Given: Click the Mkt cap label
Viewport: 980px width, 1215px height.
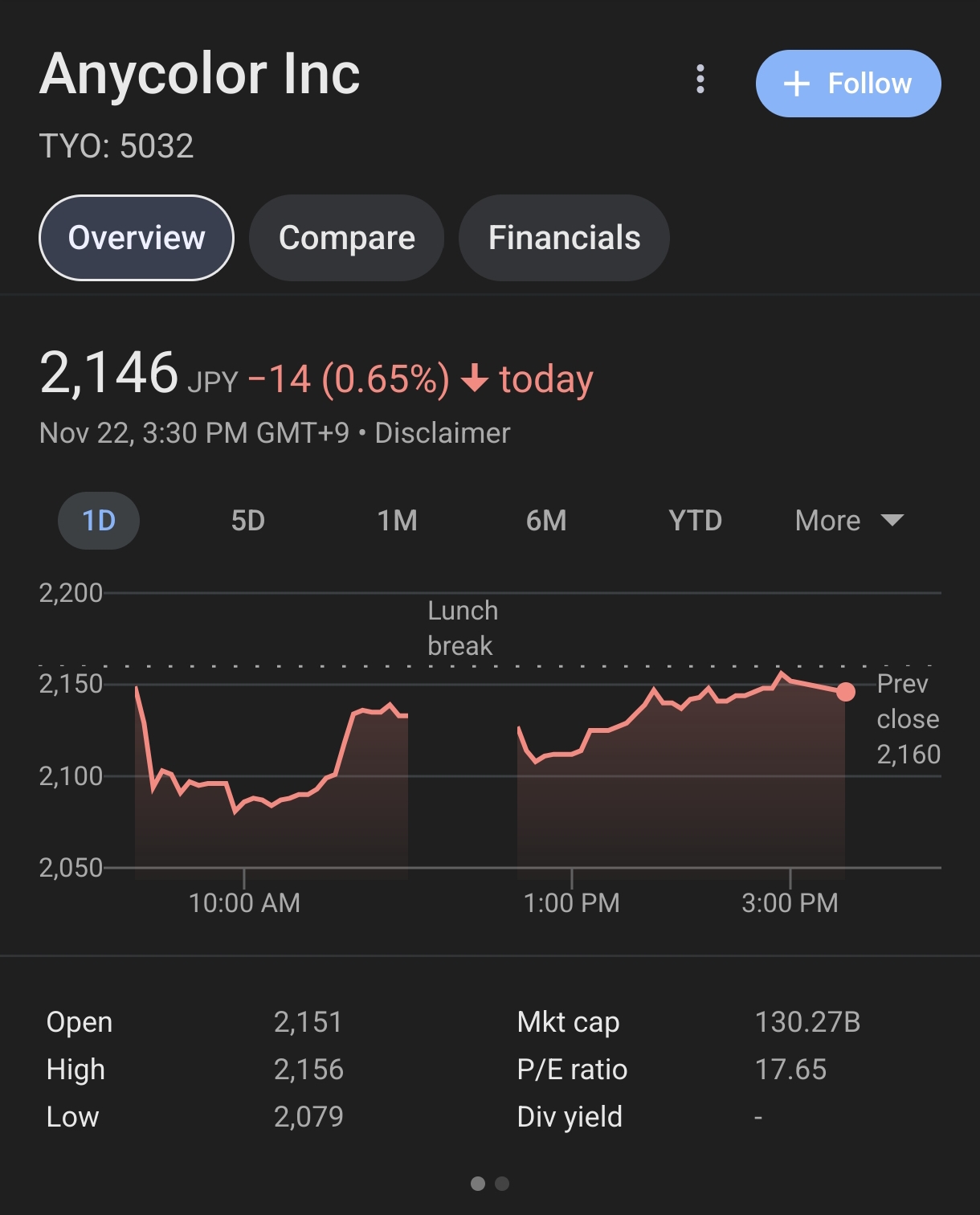Looking at the screenshot, I should click(569, 1022).
